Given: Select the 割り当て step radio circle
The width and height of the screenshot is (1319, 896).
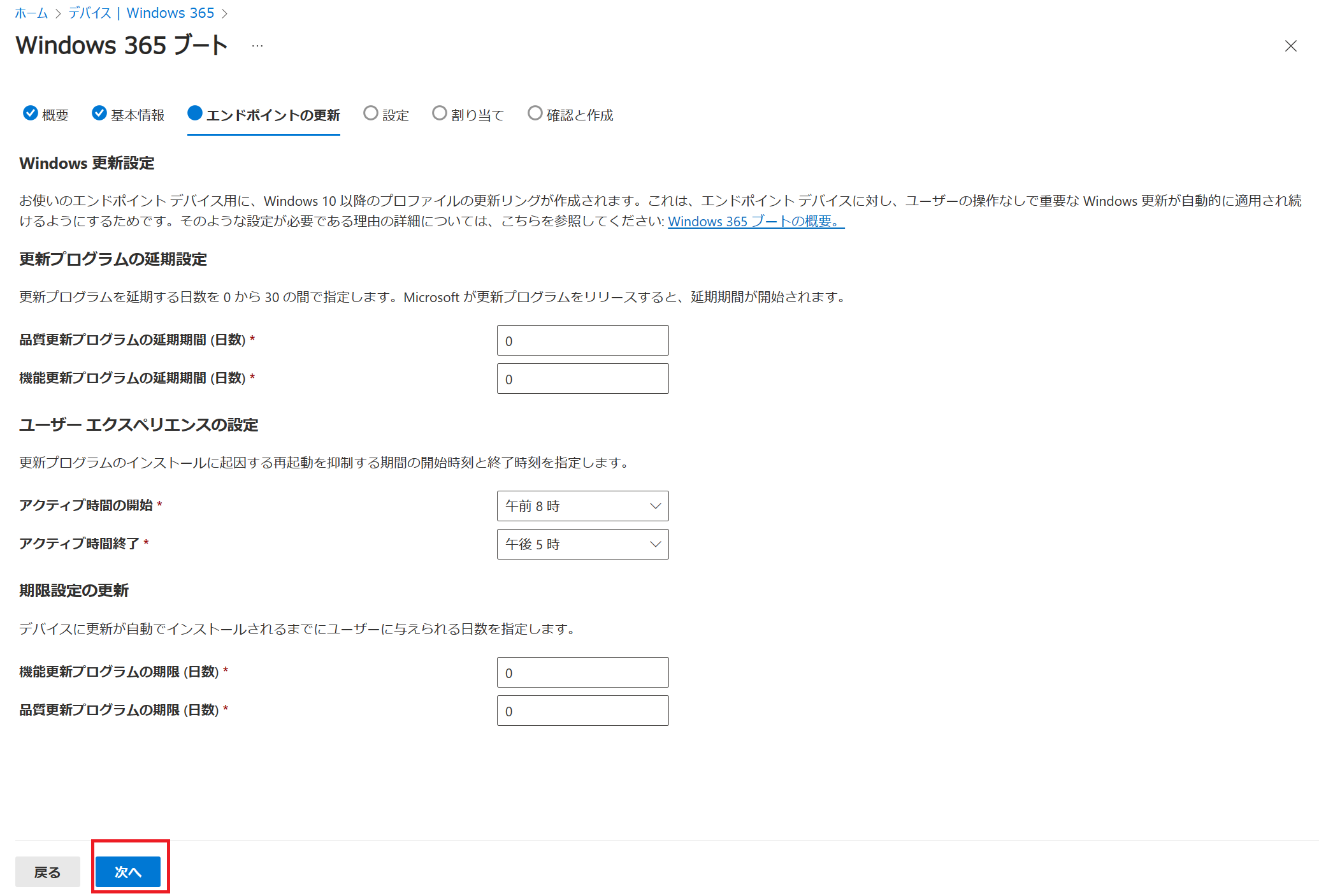Looking at the screenshot, I should coord(439,113).
